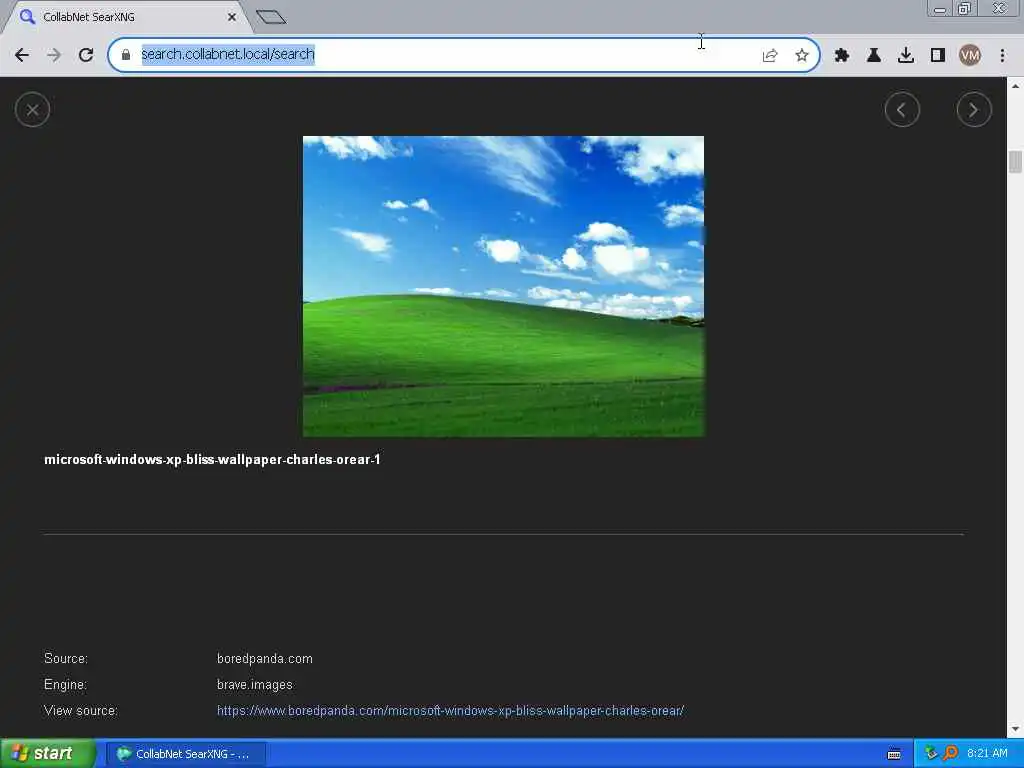Click the Engine: label

(x=65, y=684)
